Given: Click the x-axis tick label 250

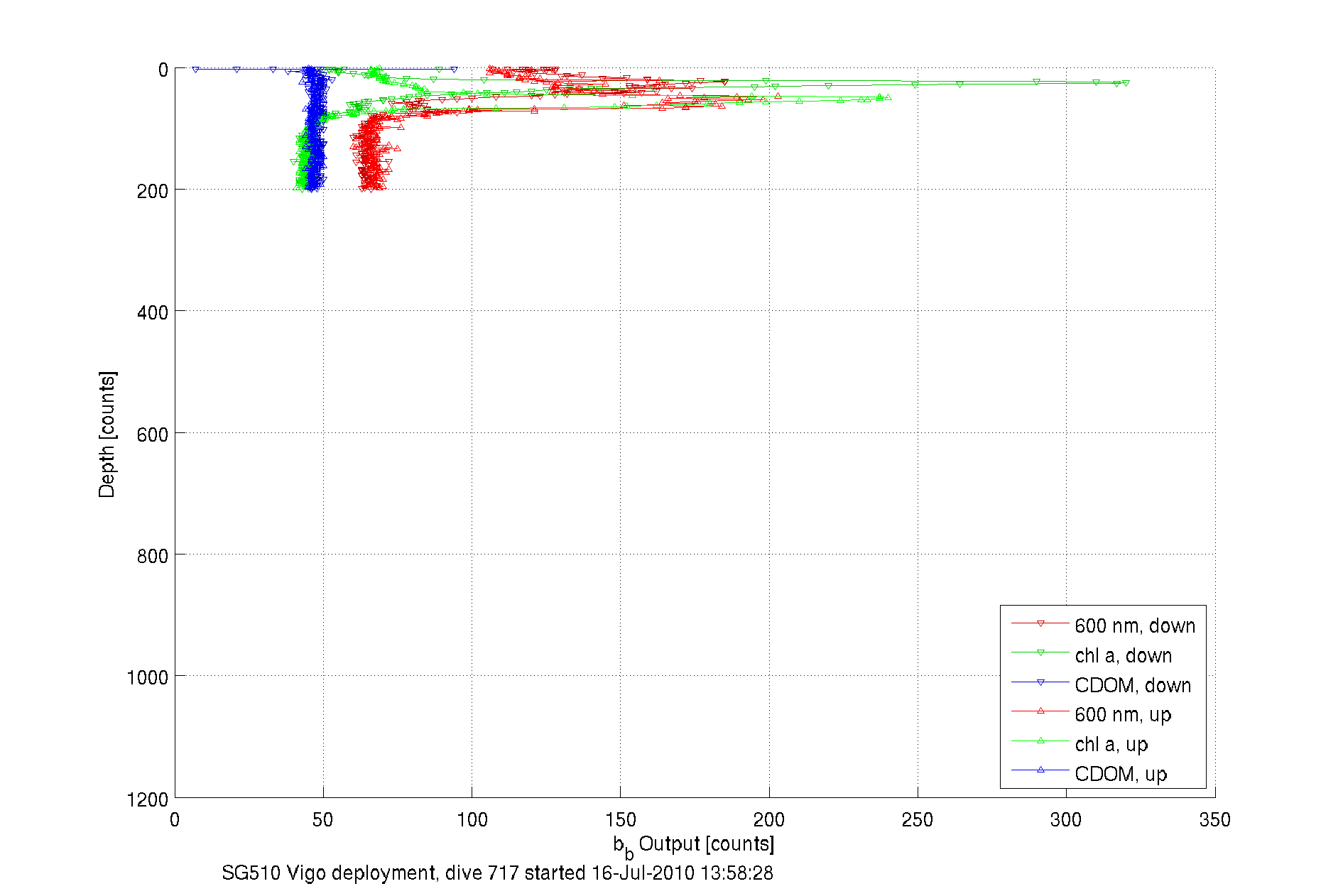Looking at the screenshot, I should pyautogui.click(x=918, y=820).
